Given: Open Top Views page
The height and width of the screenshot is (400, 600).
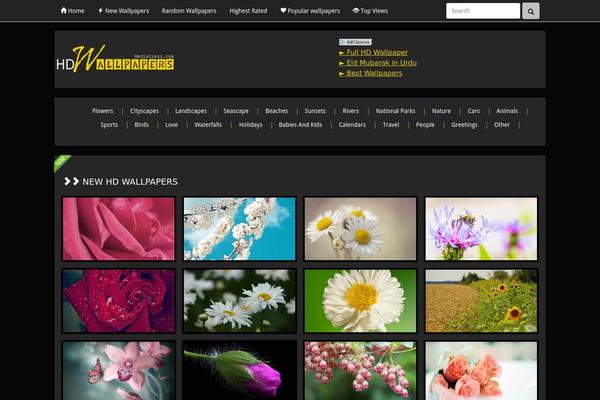Looking at the screenshot, I should click(x=370, y=11).
